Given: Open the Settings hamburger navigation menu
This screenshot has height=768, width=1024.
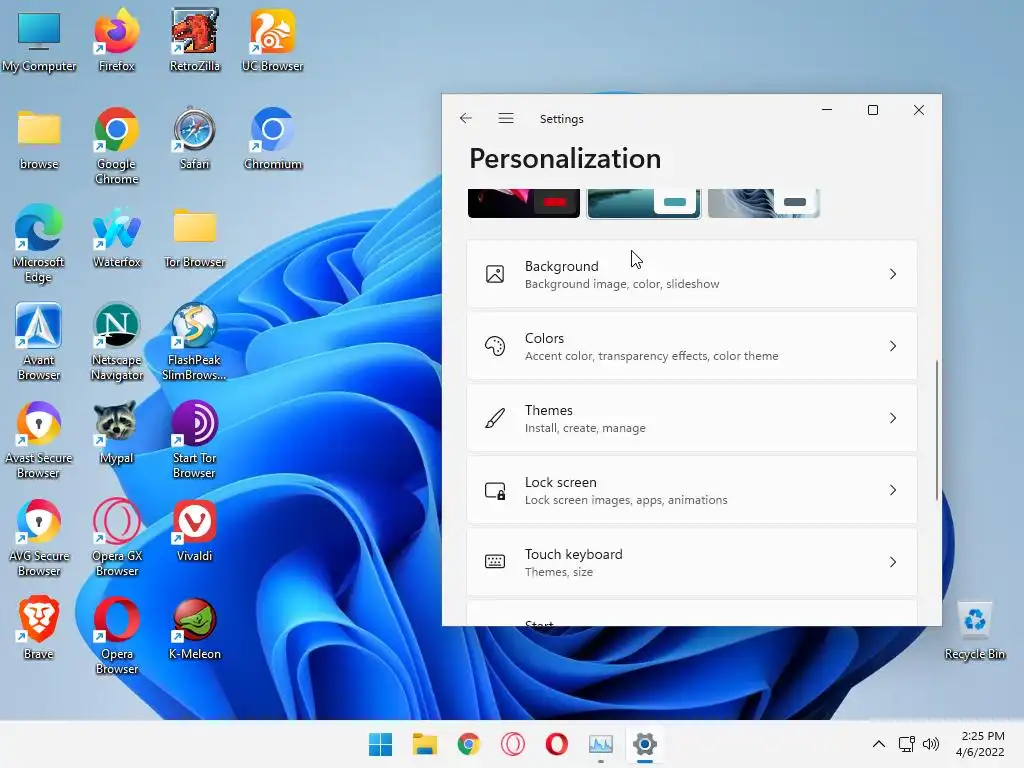Looking at the screenshot, I should 506,118.
